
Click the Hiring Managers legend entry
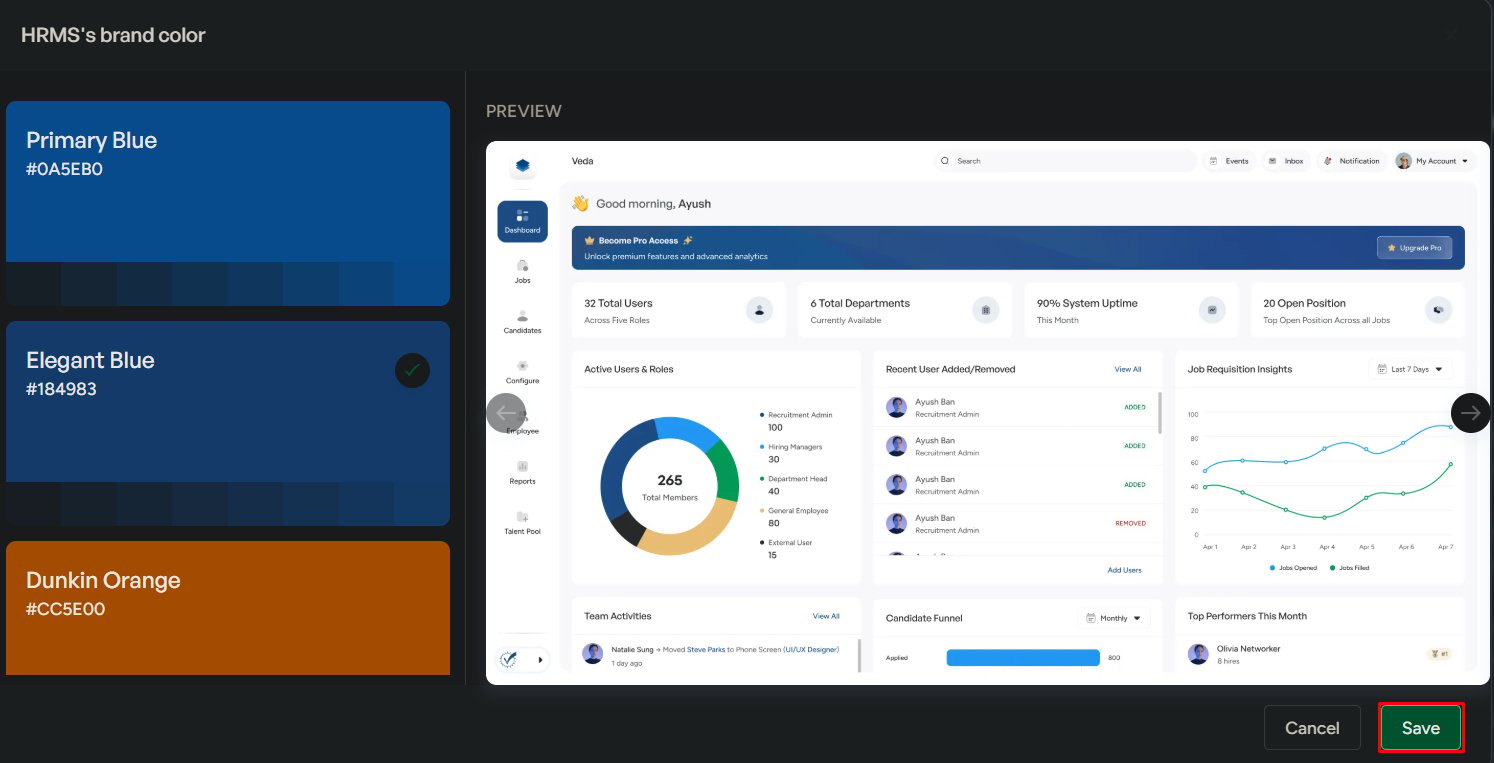[791, 452]
